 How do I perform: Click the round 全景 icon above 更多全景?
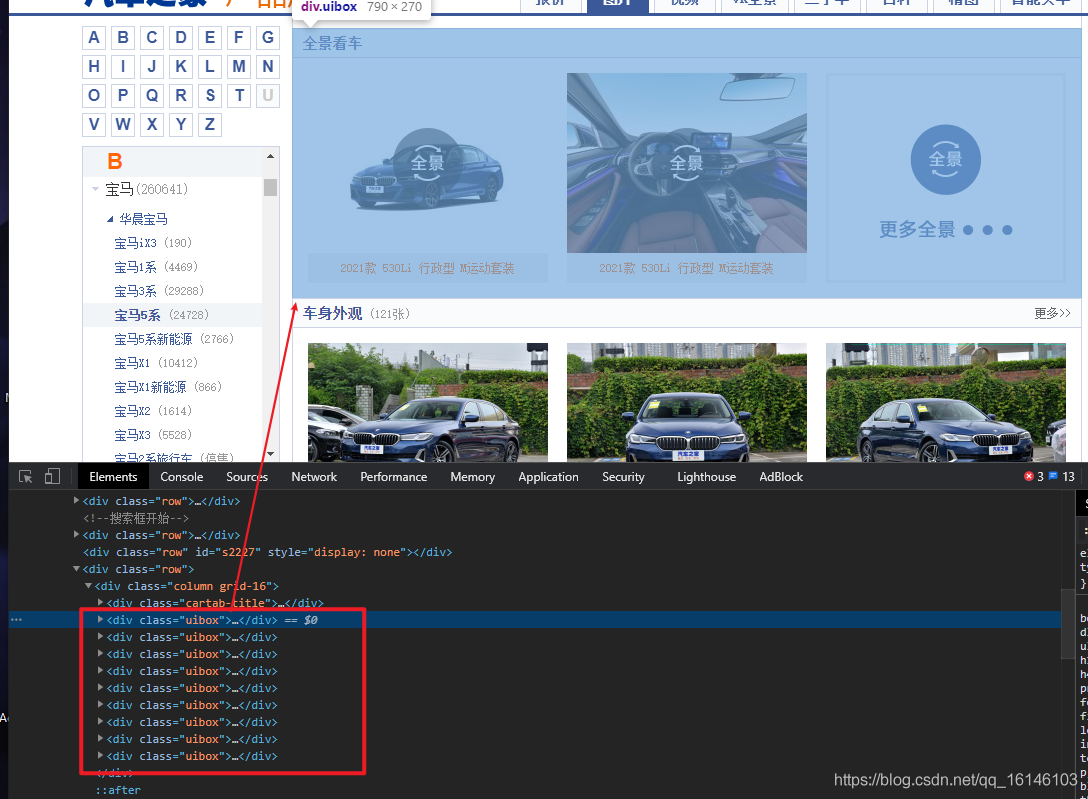[945, 160]
